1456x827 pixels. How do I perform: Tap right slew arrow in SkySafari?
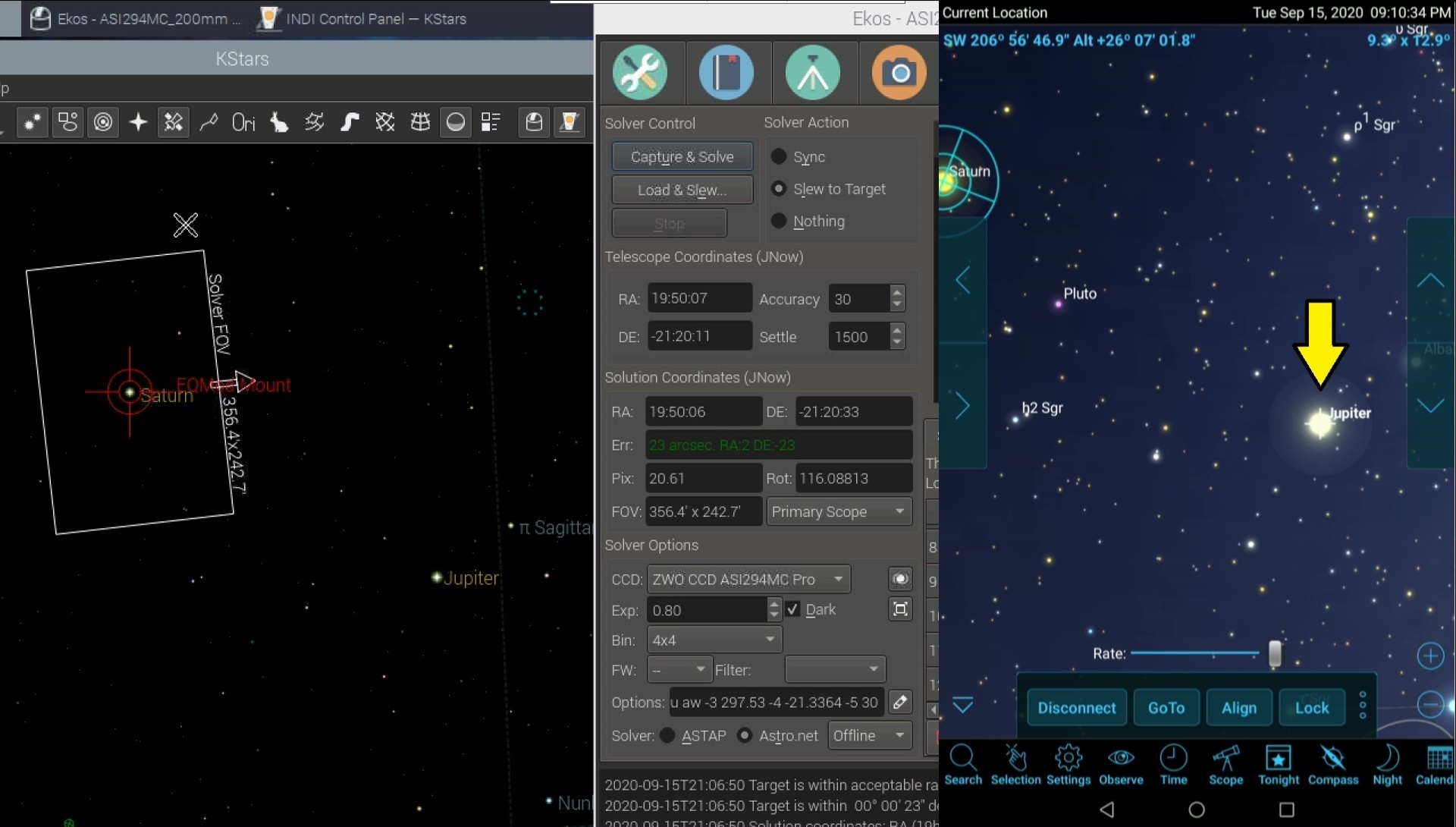(x=962, y=406)
